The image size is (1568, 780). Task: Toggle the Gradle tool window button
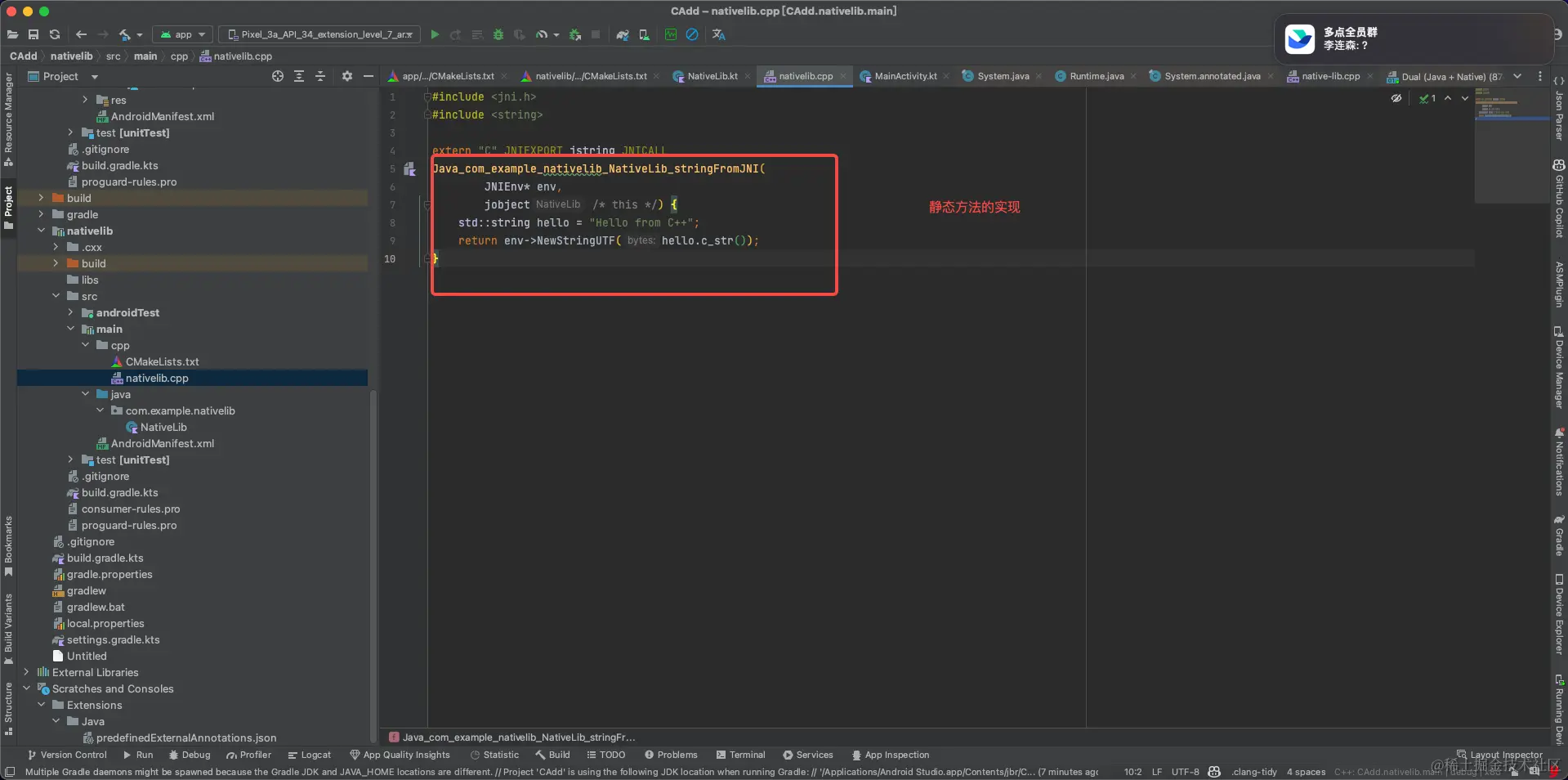tap(1559, 536)
